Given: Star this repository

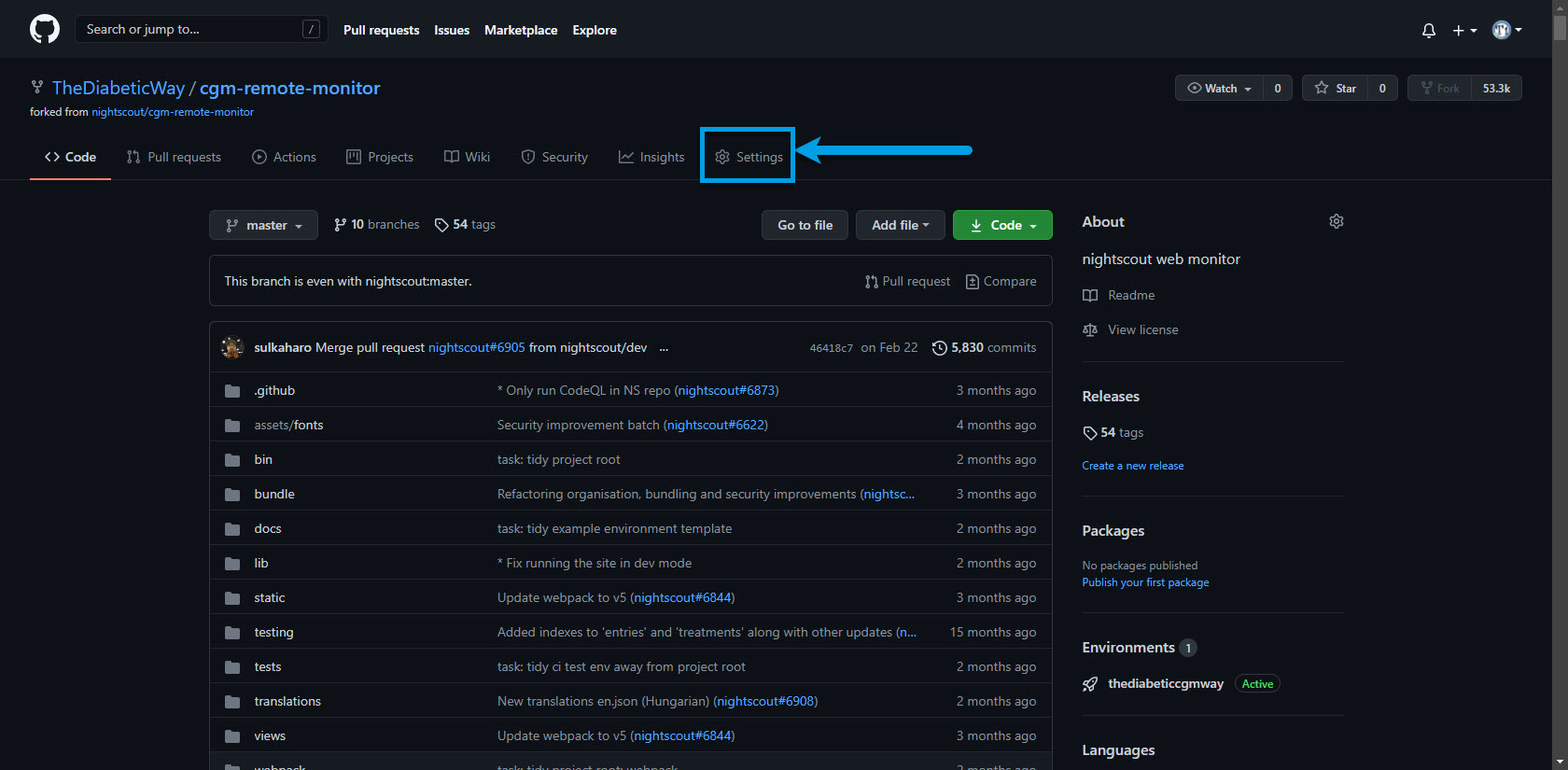Looking at the screenshot, I should (1336, 89).
